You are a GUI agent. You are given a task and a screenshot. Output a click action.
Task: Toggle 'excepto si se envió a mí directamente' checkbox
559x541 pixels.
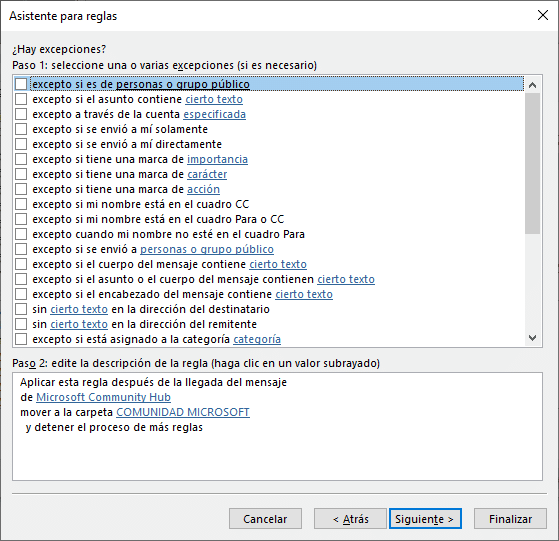pos(21,144)
